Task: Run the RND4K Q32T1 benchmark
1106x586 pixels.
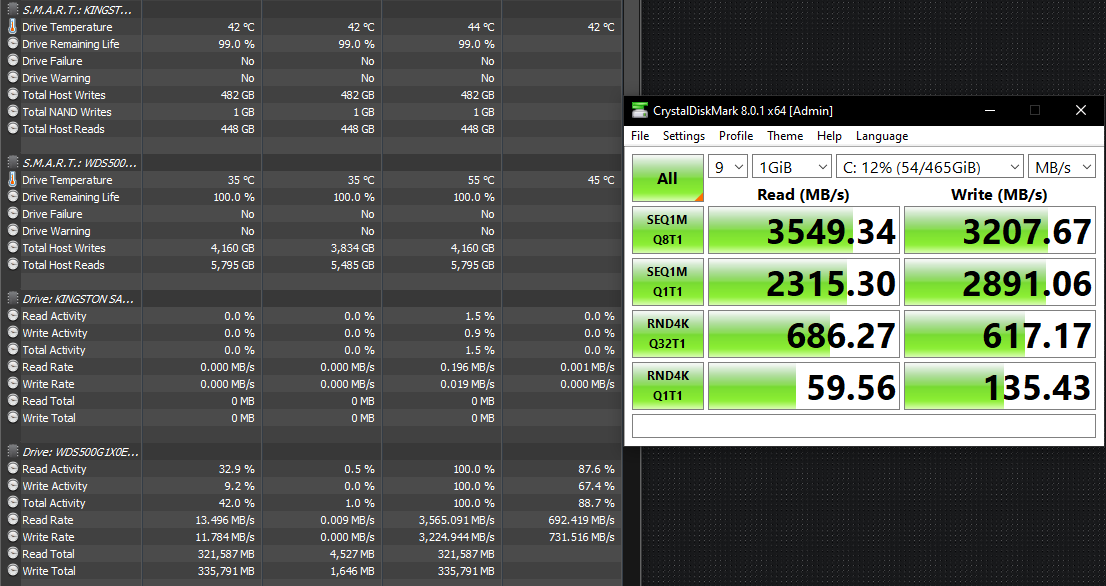Action: pos(667,334)
